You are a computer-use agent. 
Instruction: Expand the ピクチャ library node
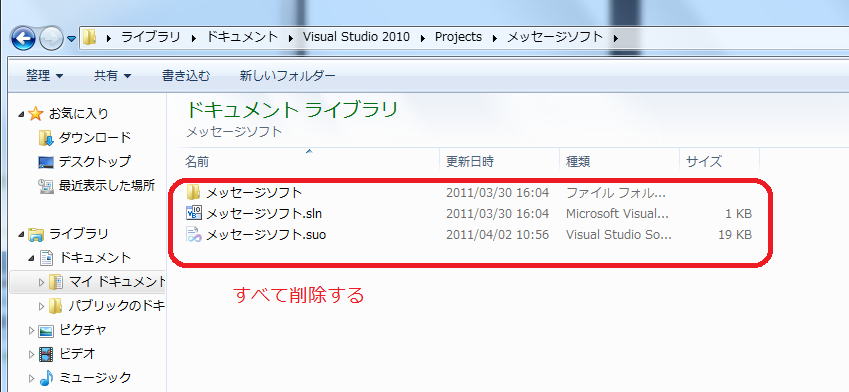(31, 330)
